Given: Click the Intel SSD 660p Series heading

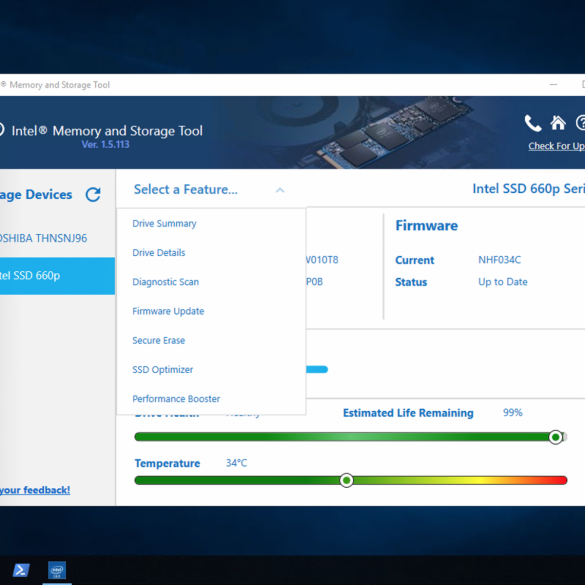Looking at the screenshot, I should pos(529,189).
